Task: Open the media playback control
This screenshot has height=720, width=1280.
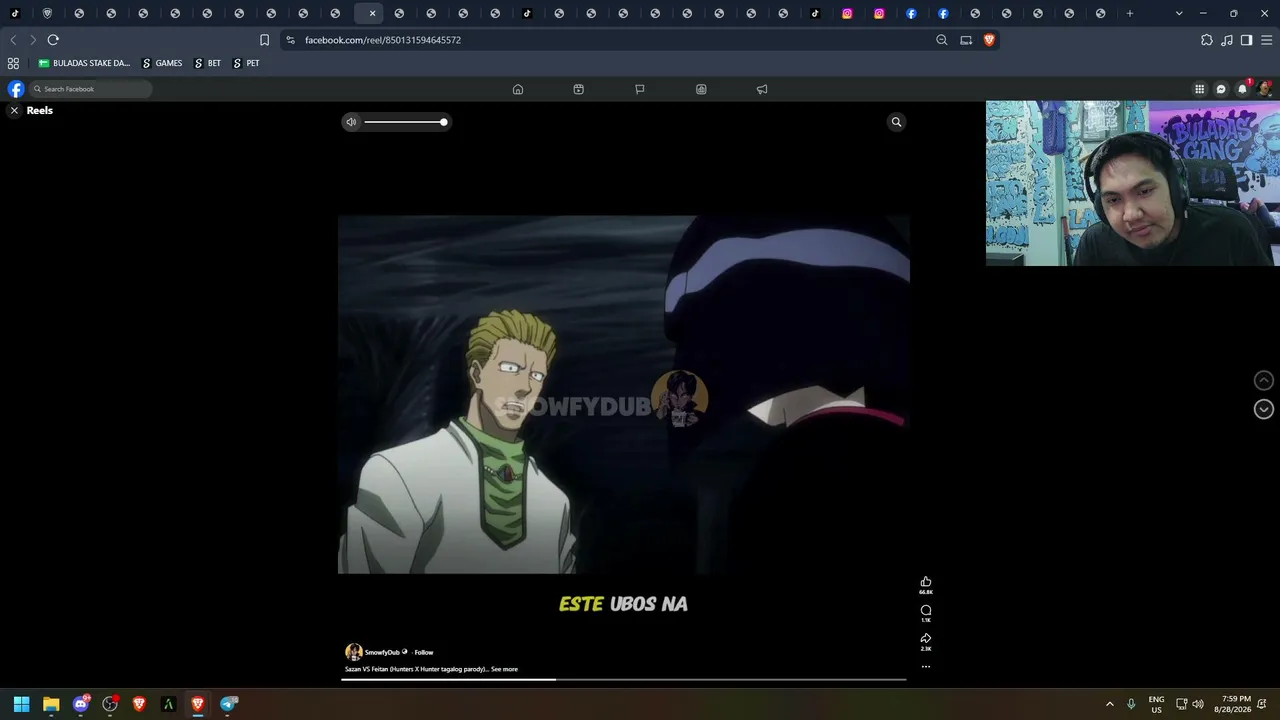Action: tap(1227, 40)
